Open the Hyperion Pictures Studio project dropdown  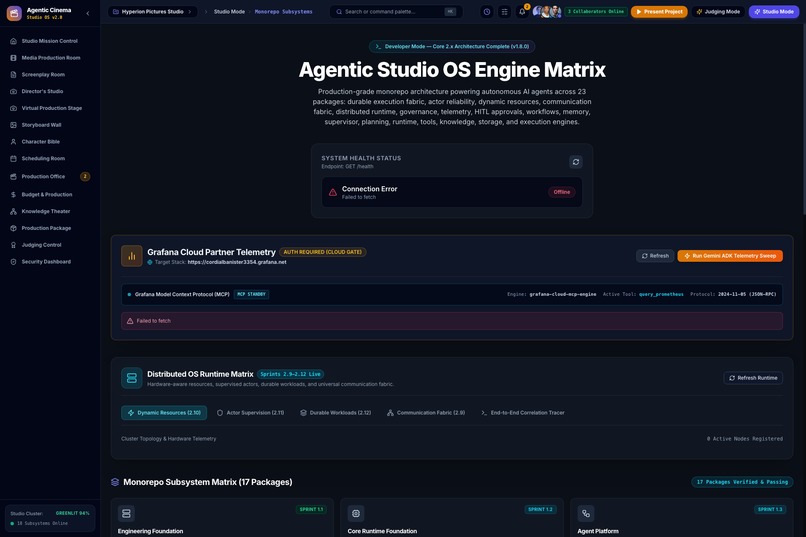coord(152,11)
